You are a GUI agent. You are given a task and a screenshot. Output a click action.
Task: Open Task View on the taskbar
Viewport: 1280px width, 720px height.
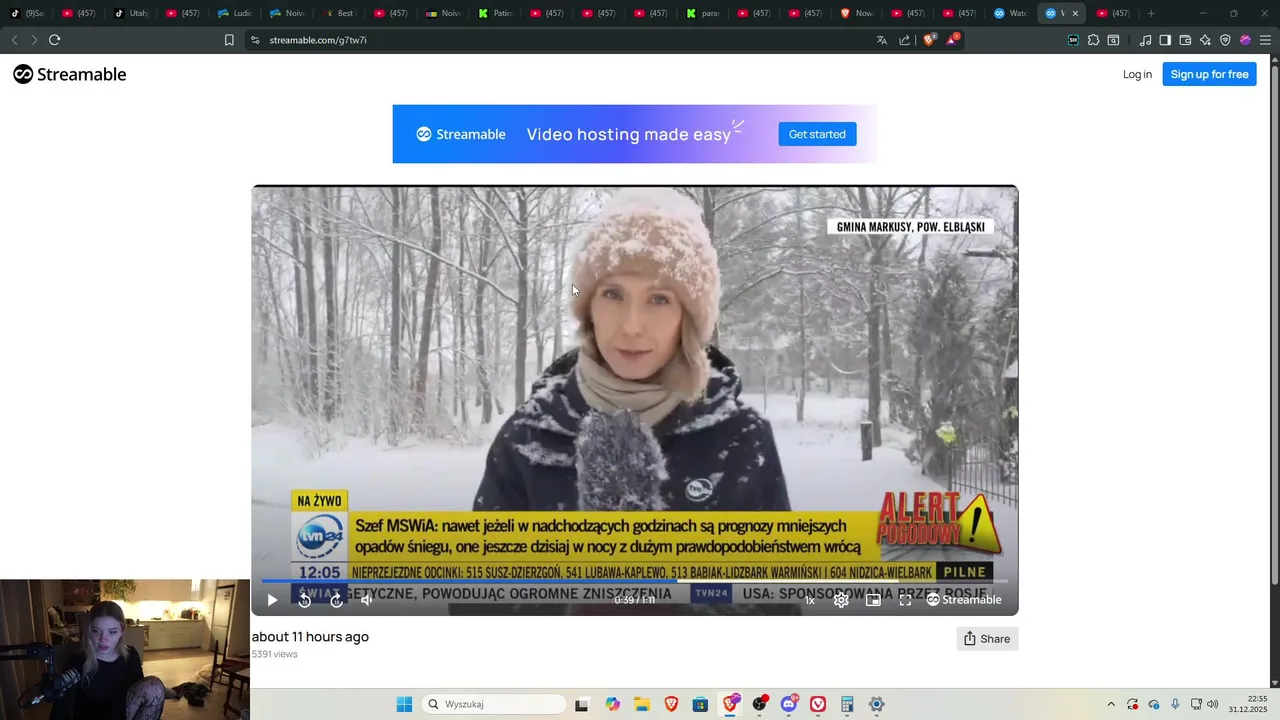582,704
